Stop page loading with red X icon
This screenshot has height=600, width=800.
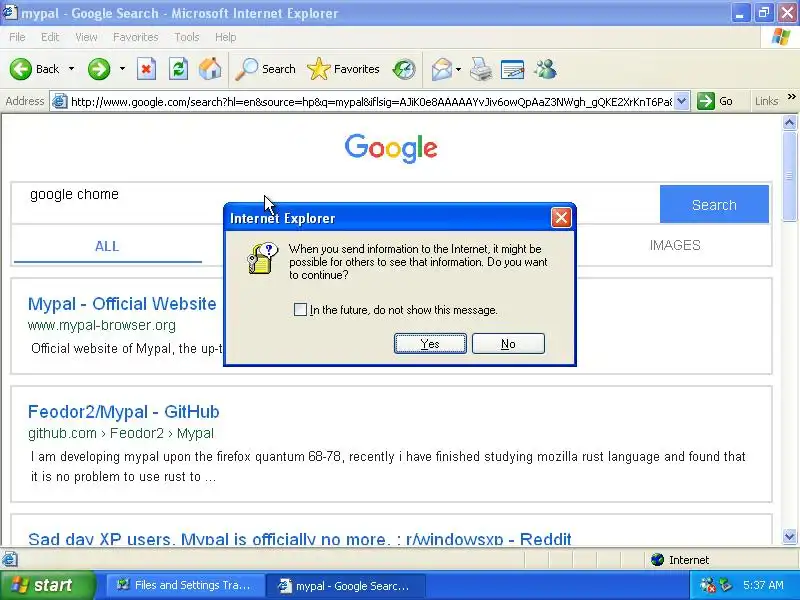pos(146,69)
